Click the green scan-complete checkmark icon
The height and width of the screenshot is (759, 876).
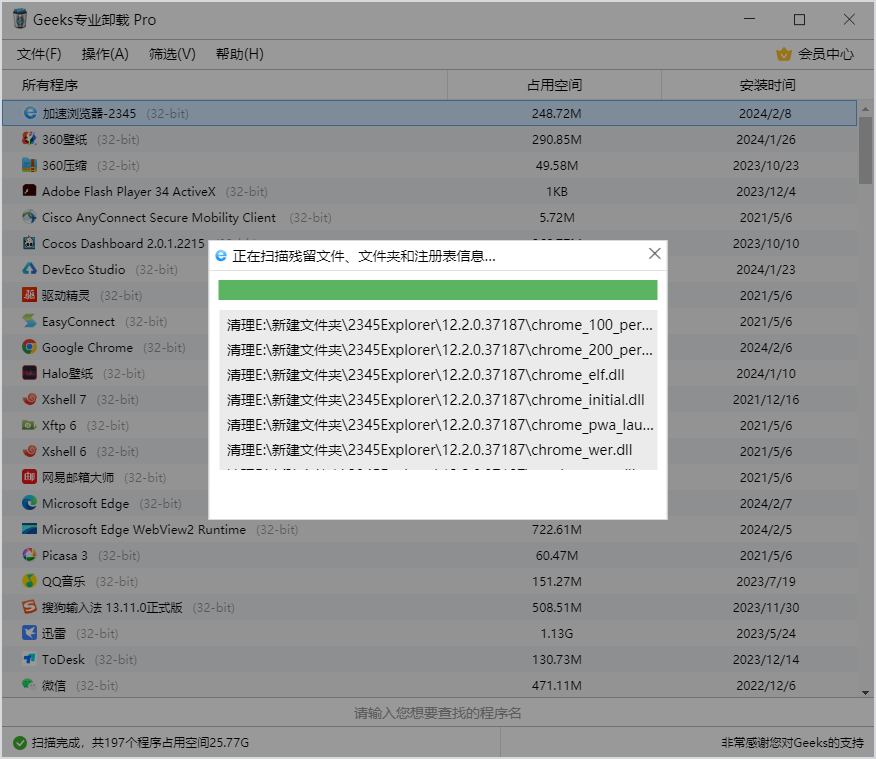click(x=20, y=743)
